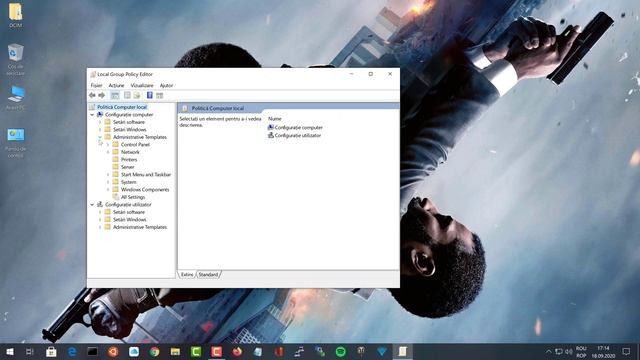Open the Acțiune menu

point(116,85)
